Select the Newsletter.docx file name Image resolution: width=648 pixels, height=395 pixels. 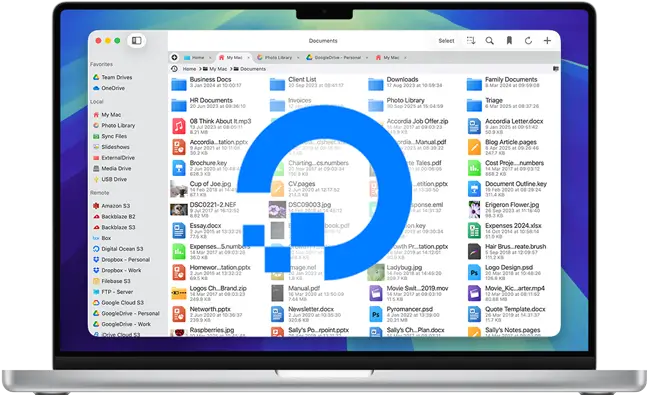click(311, 309)
